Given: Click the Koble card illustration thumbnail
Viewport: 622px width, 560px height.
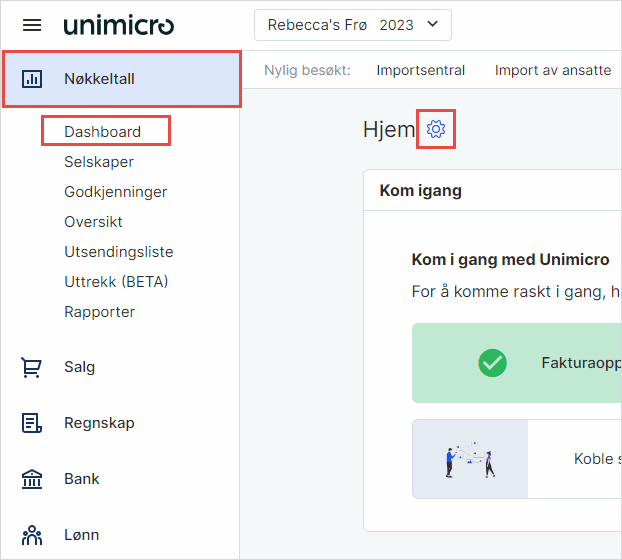Looking at the screenshot, I should coord(470,459).
